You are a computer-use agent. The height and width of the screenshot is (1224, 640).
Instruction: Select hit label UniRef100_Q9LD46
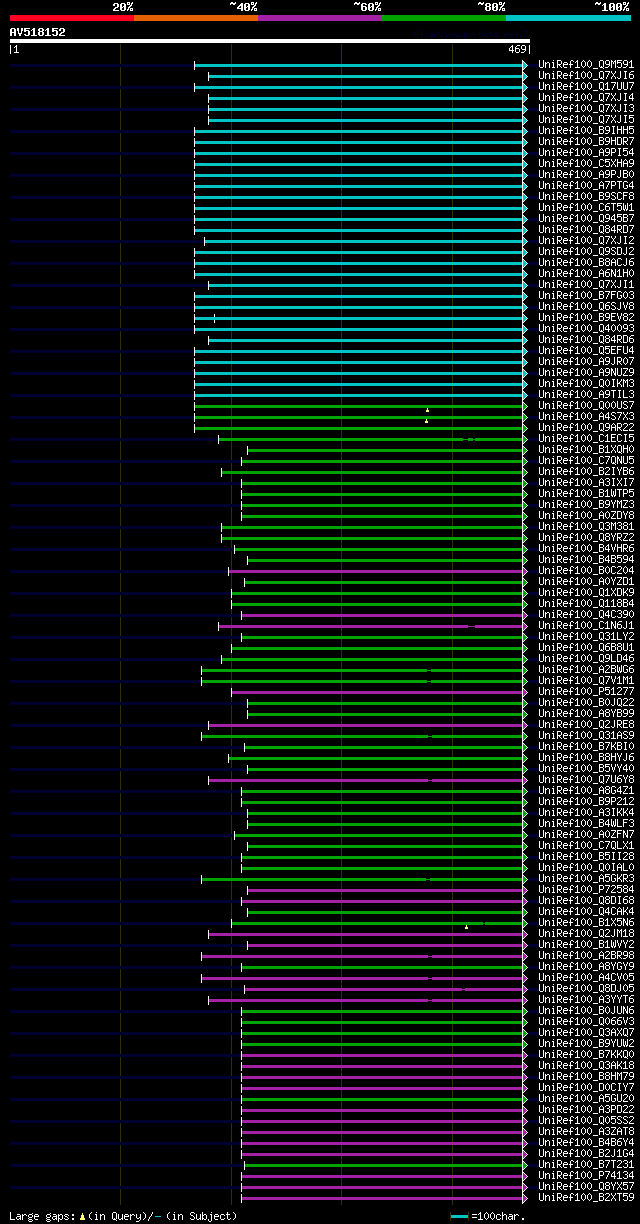point(586,659)
